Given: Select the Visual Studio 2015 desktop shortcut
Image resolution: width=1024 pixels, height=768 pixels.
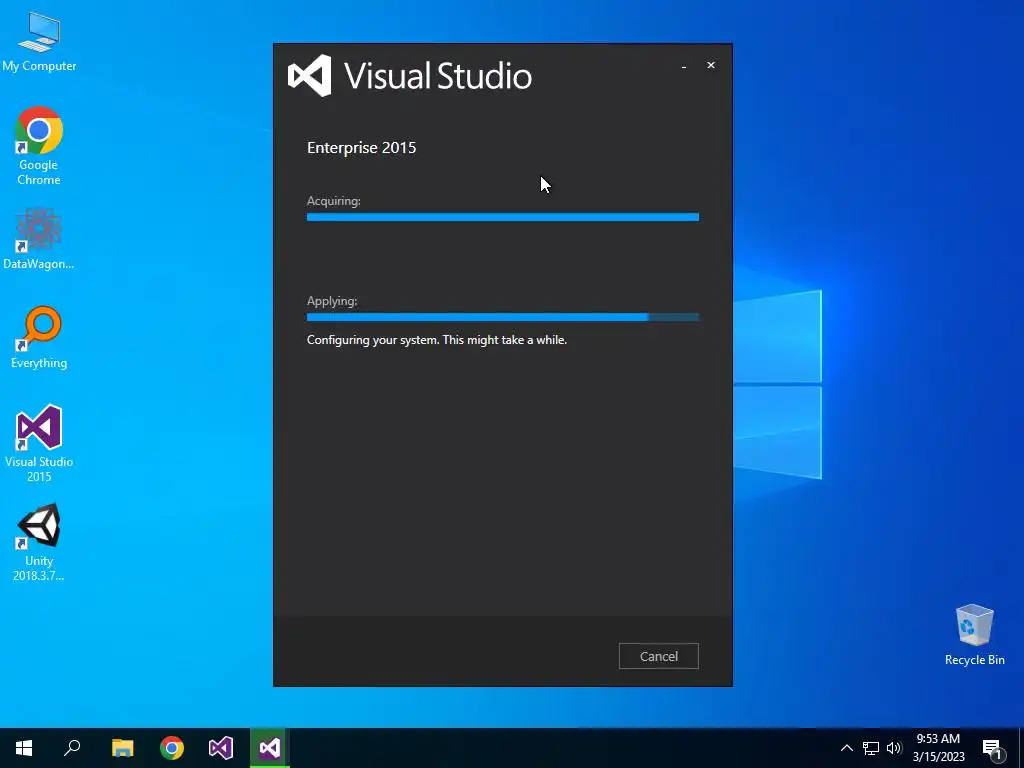Looking at the screenshot, I should pyautogui.click(x=39, y=443).
